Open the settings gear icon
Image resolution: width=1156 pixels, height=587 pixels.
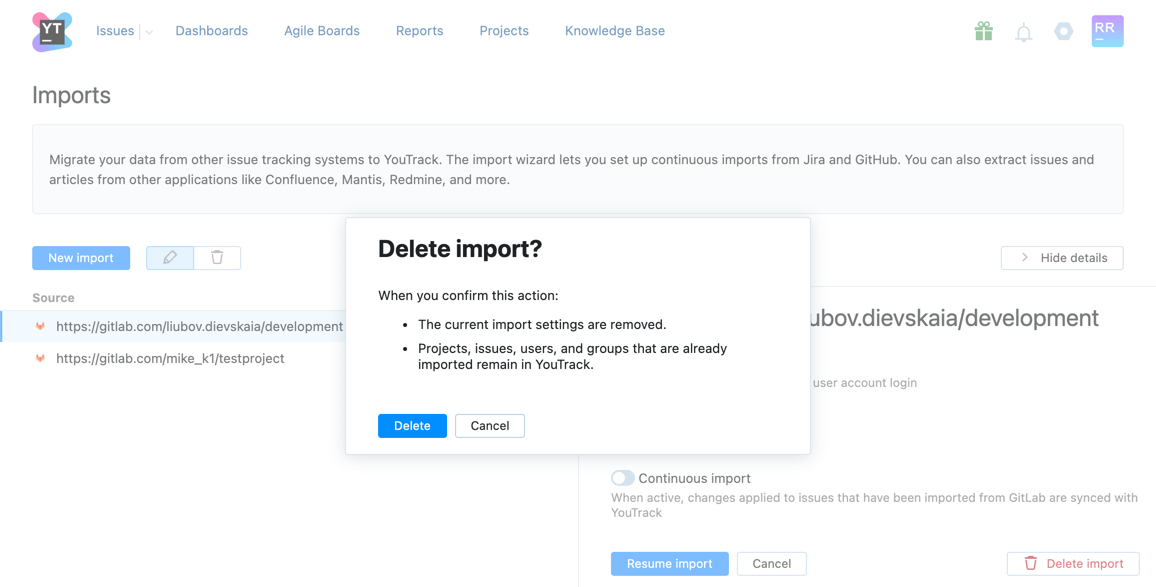(x=1063, y=31)
